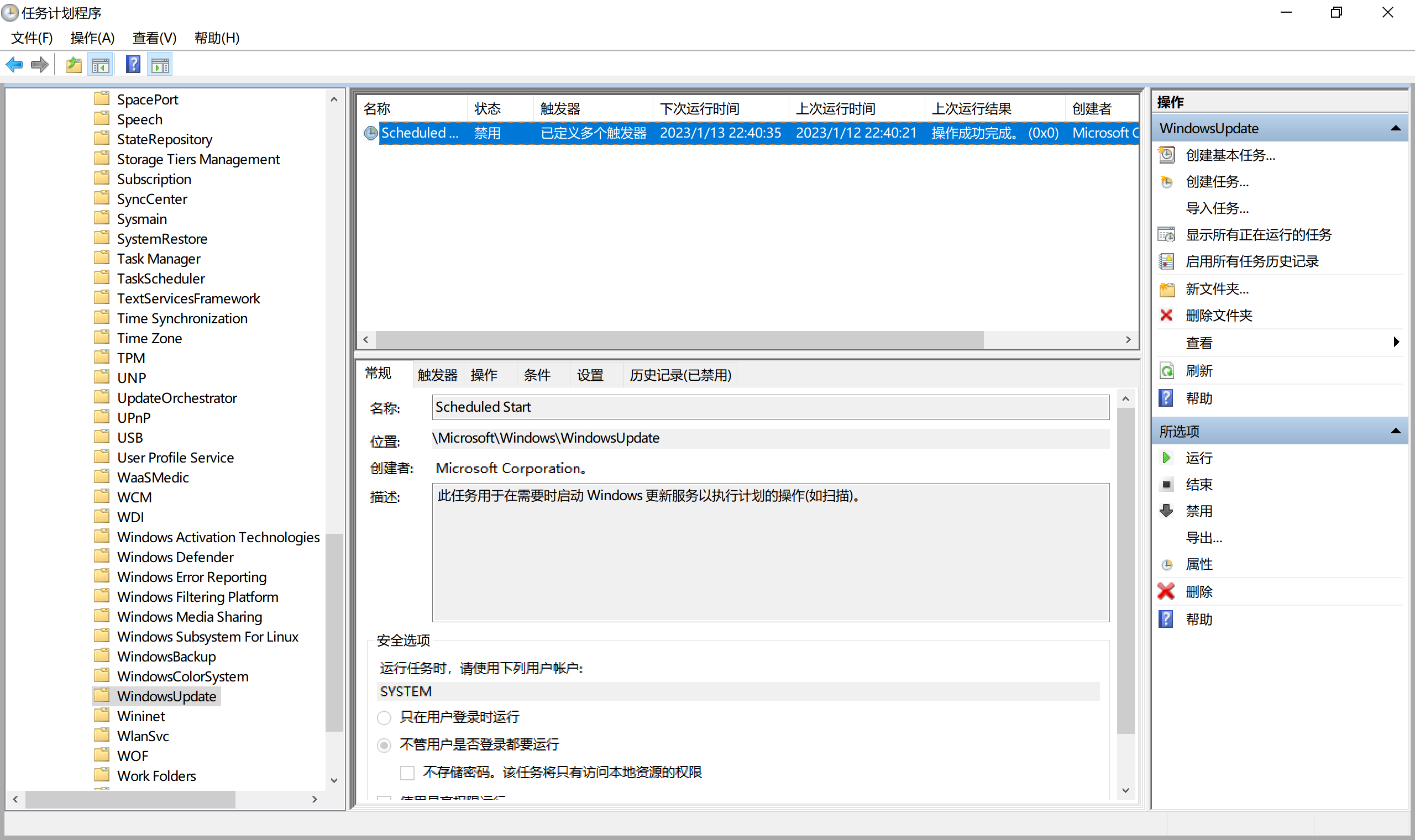Collapse the 所选项 section
This screenshot has height=840, width=1415.
click(x=1397, y=431)
